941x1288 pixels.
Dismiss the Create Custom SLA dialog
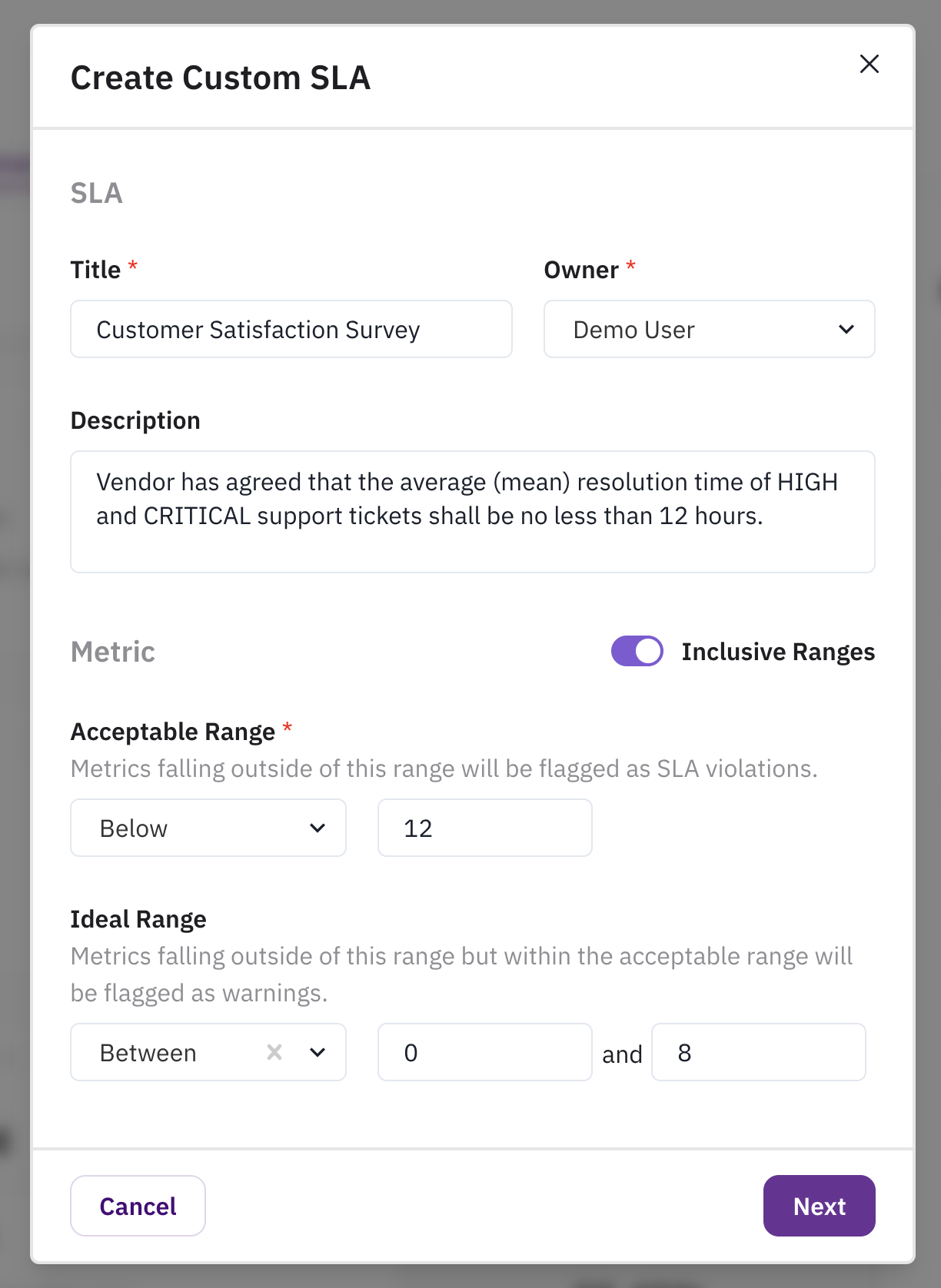point(869,65)
